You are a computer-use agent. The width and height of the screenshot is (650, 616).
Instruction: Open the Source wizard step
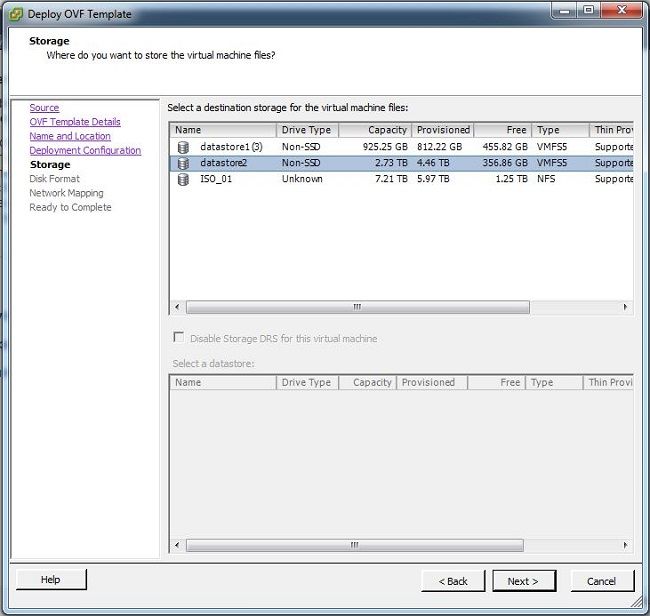tap(44, 108)
